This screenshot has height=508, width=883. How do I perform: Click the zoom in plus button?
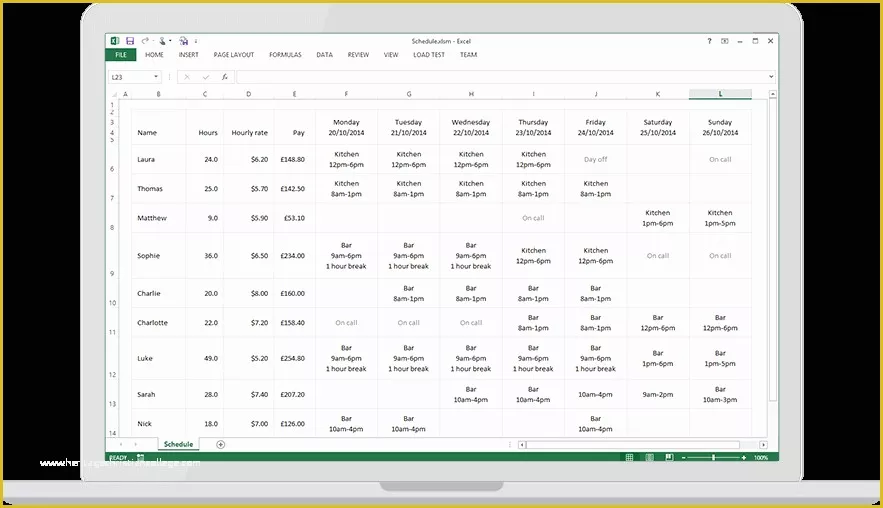click(x=744, y=458)
